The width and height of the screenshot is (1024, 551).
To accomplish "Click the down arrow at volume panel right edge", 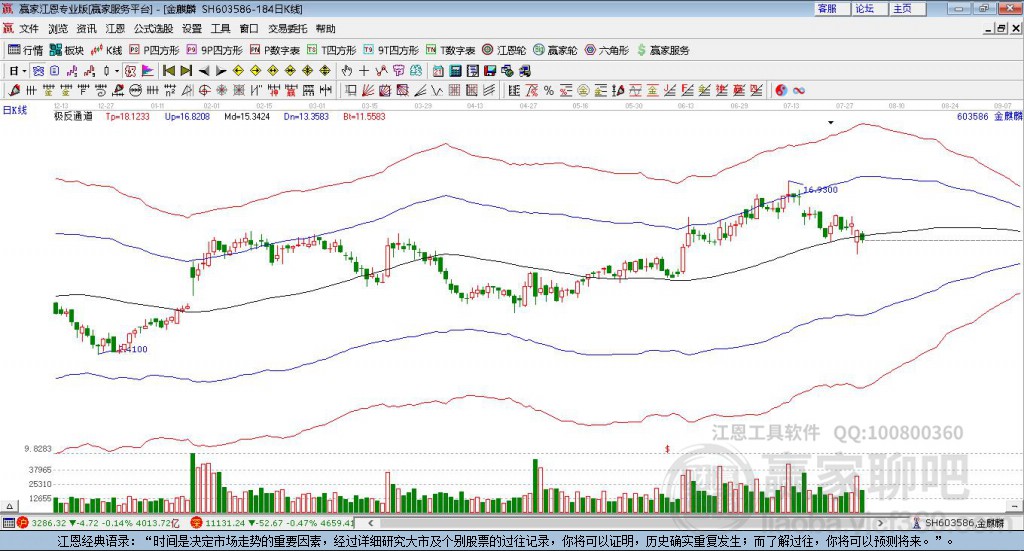I will (1016, 506).
